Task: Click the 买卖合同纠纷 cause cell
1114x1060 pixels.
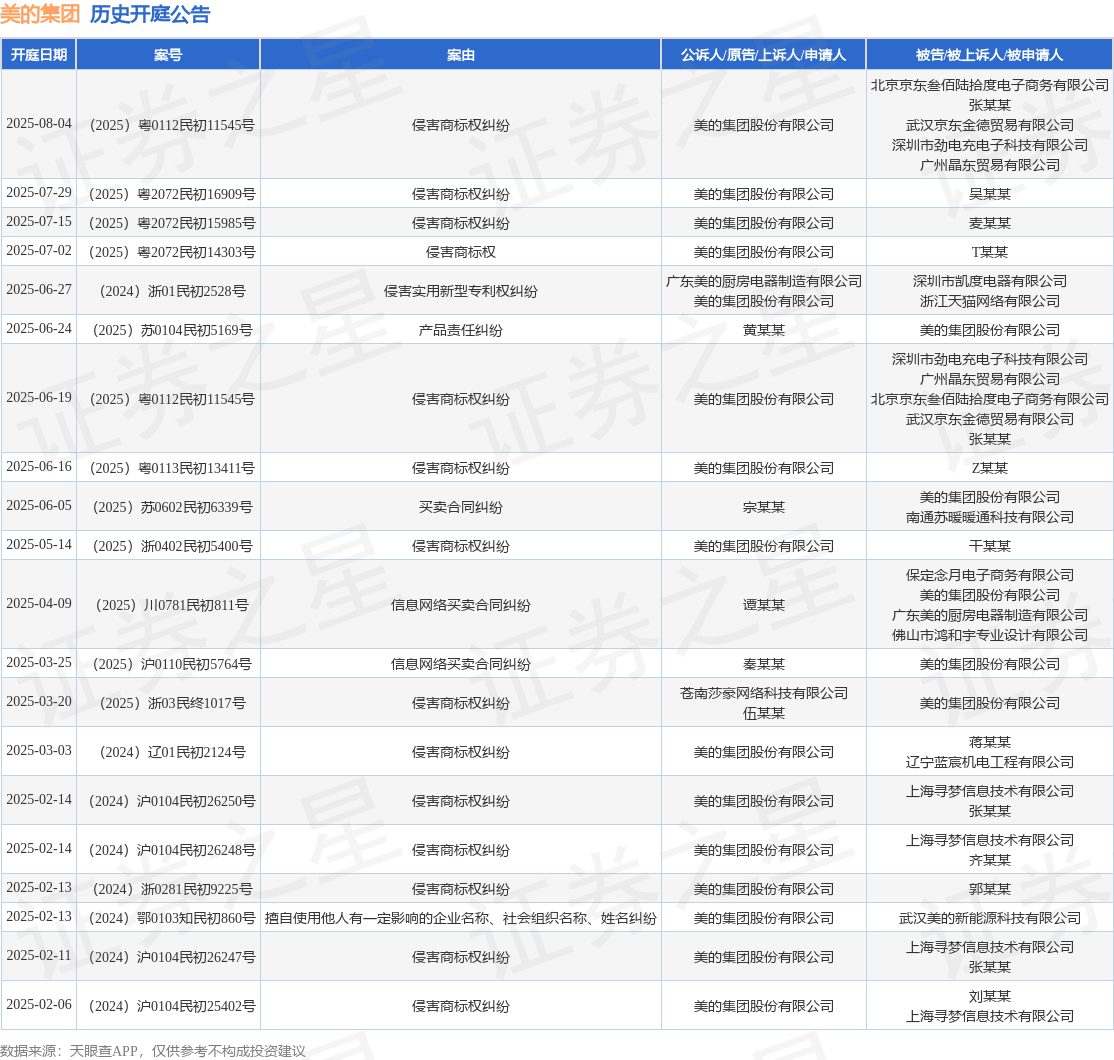Action: (x=460, y=507)
